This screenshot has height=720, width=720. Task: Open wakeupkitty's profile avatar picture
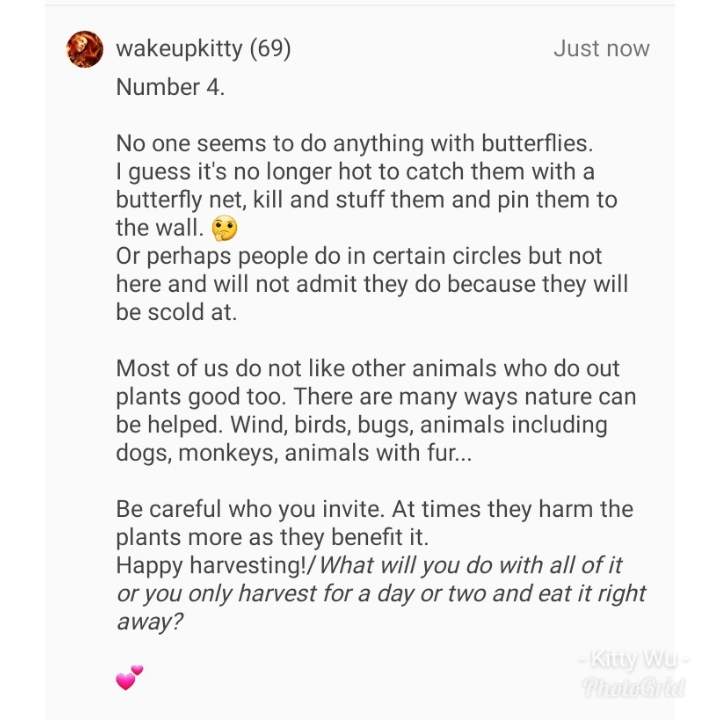(85, 49)
